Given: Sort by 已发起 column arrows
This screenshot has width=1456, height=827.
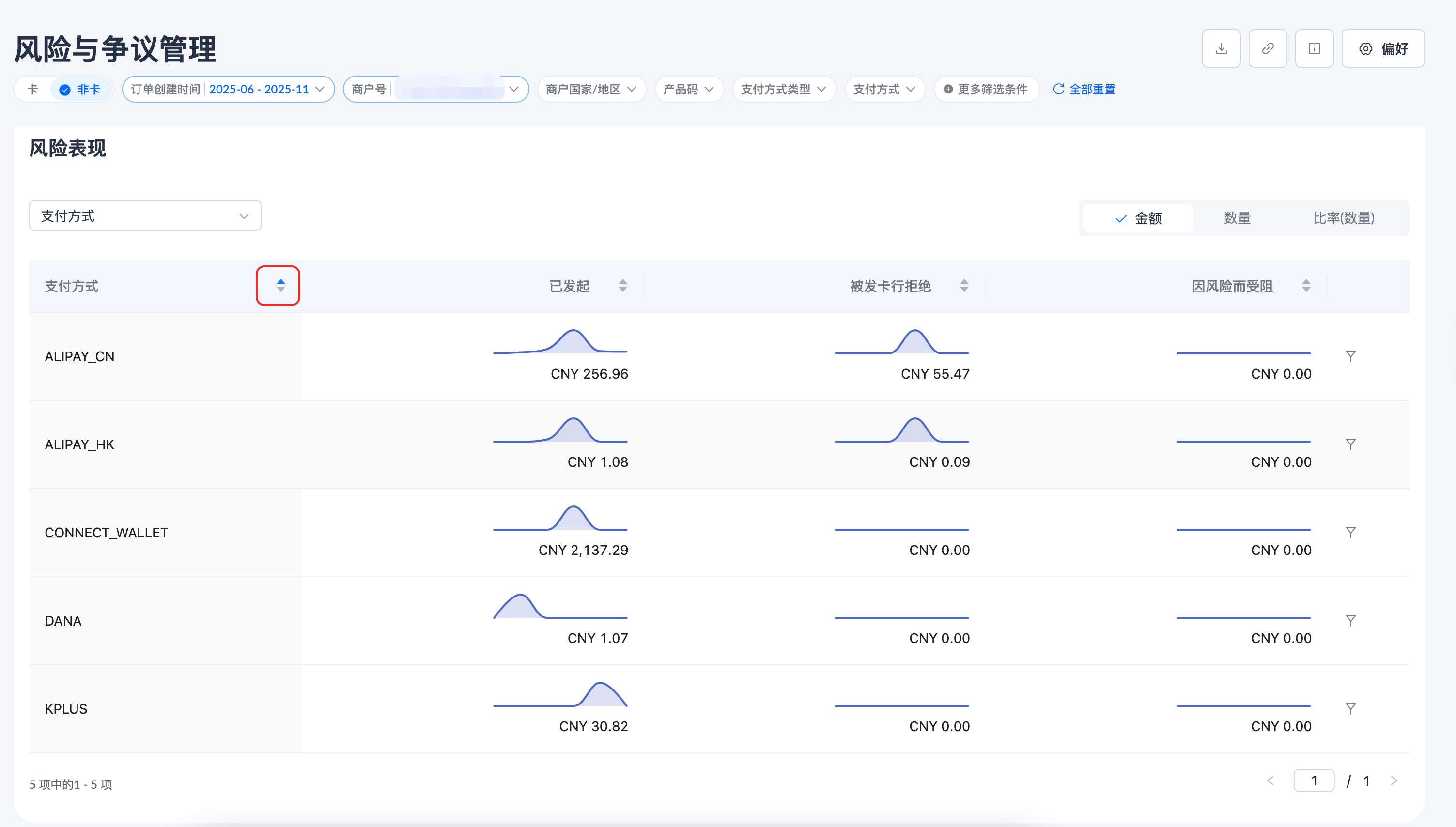Looking at the screenshot, I should click(x=622, y=286).
